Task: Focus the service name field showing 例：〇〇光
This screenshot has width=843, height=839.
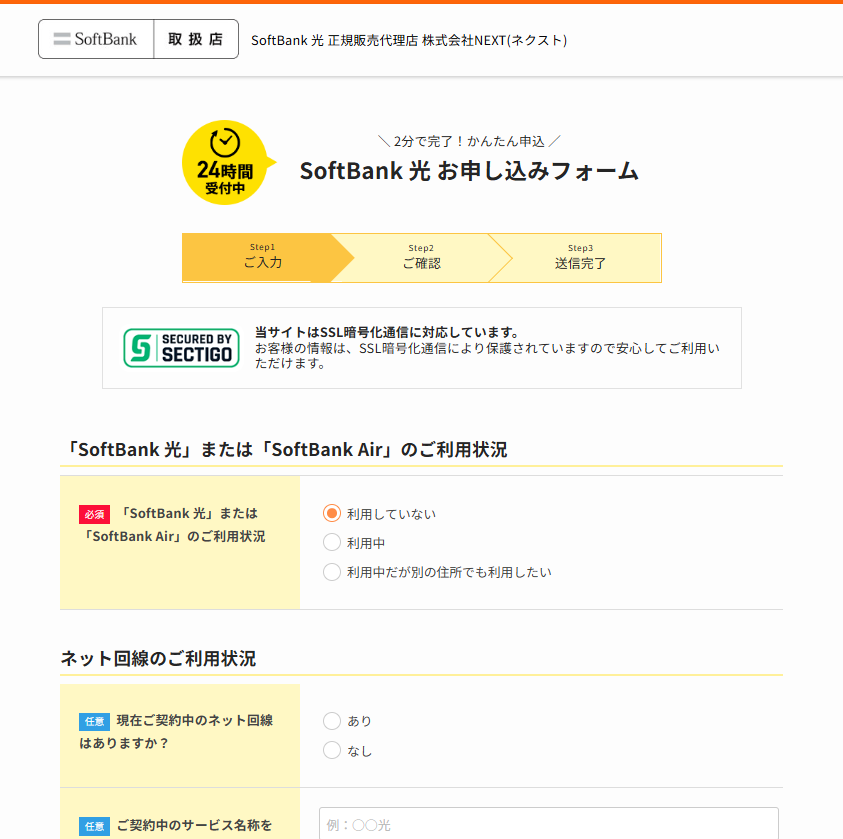Action: (548, 824)
